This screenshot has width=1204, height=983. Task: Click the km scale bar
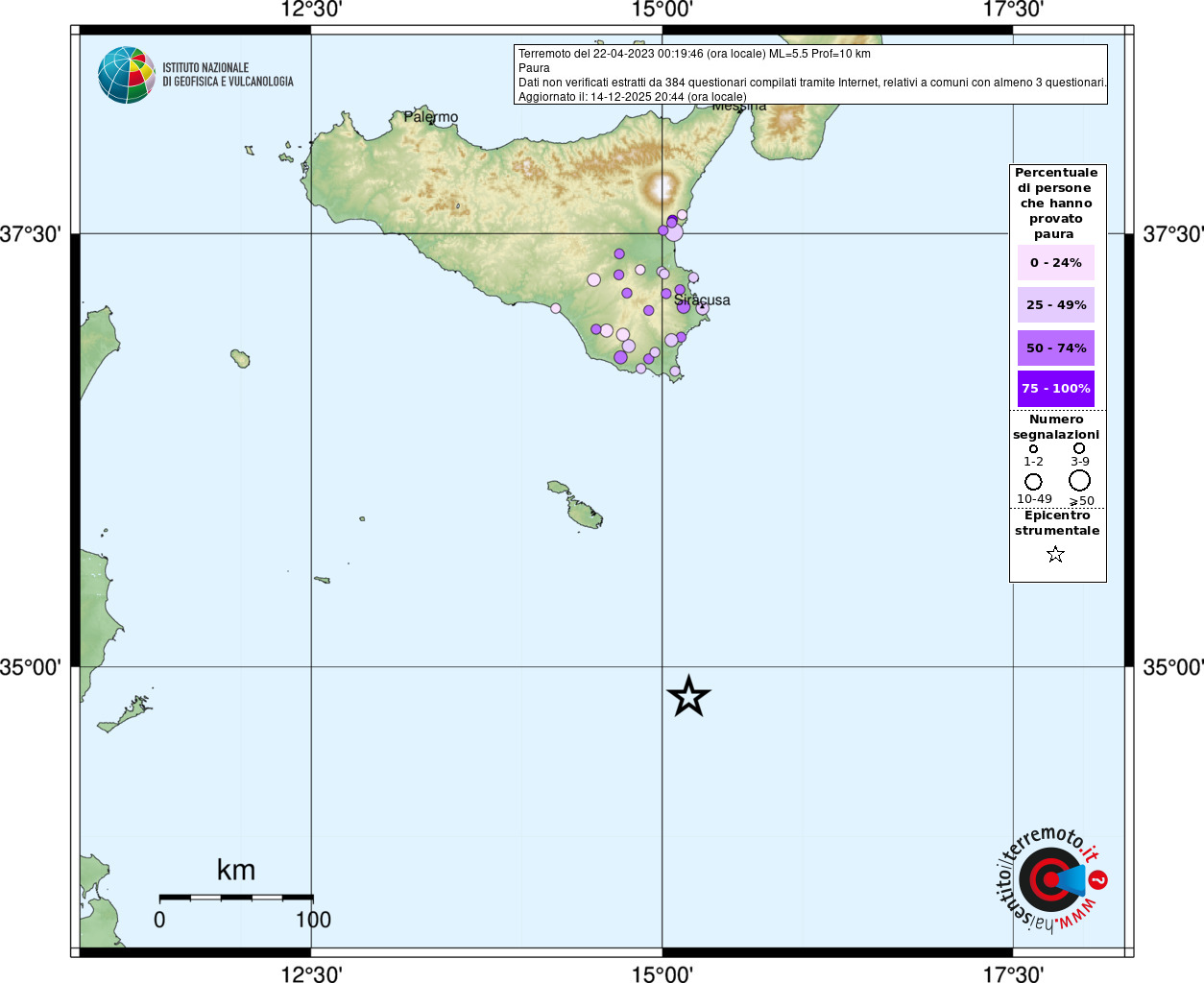236,898
